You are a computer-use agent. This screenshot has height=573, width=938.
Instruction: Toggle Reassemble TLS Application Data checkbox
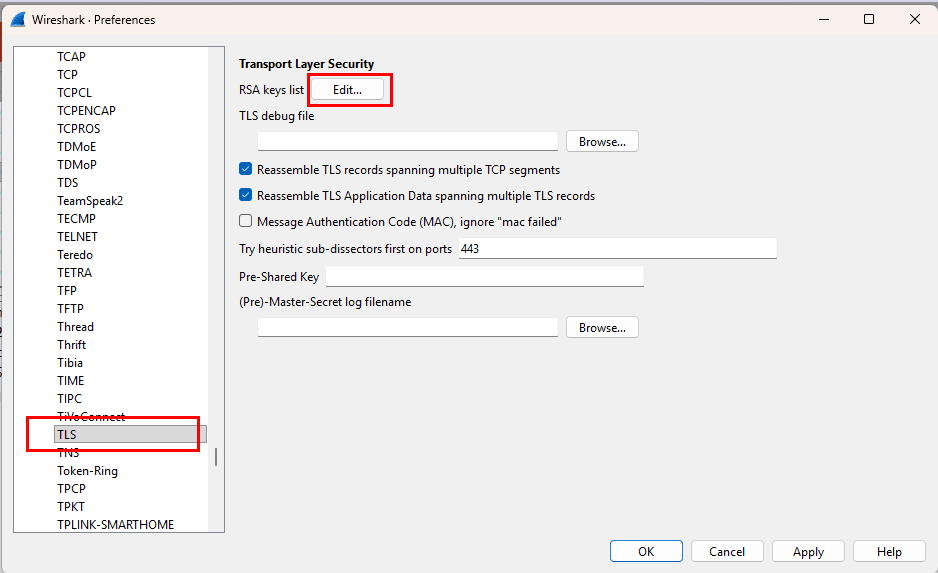[246, 196]
